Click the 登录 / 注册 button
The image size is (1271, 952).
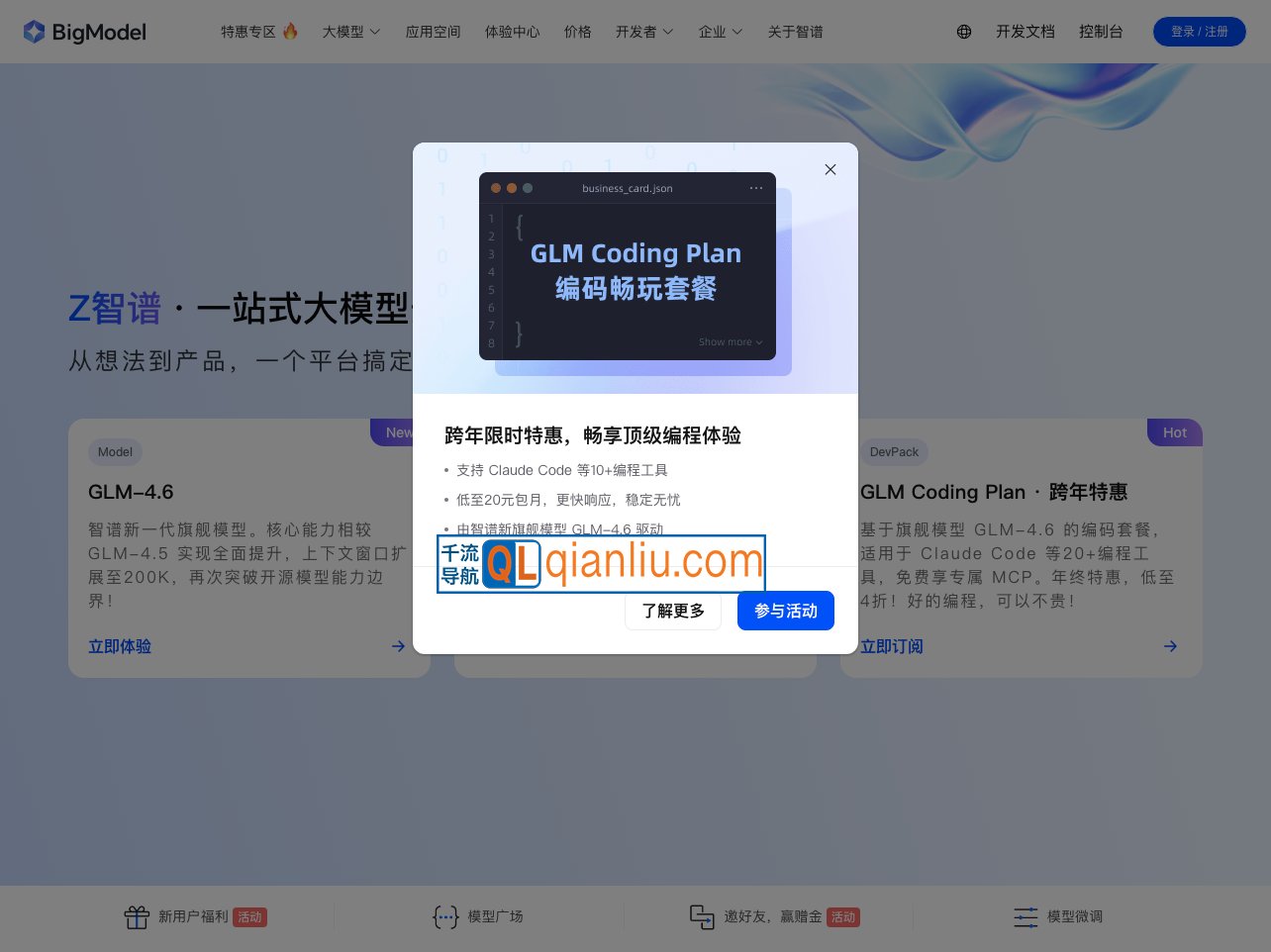pyautogui.click(x=1200, y=32)
